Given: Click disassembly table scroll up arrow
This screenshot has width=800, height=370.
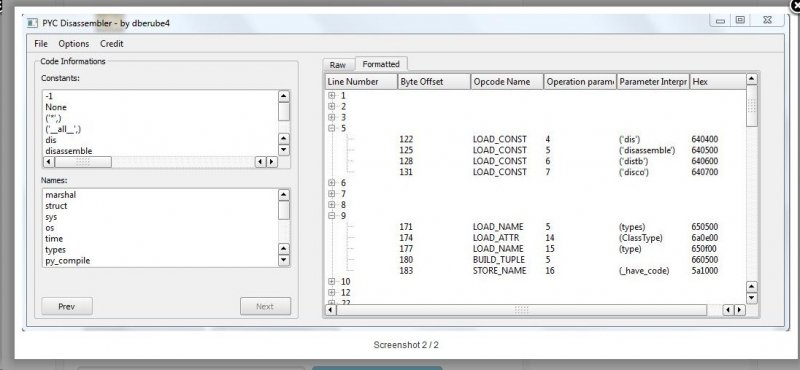Looking at the screenshot, I should click(751, 79).
